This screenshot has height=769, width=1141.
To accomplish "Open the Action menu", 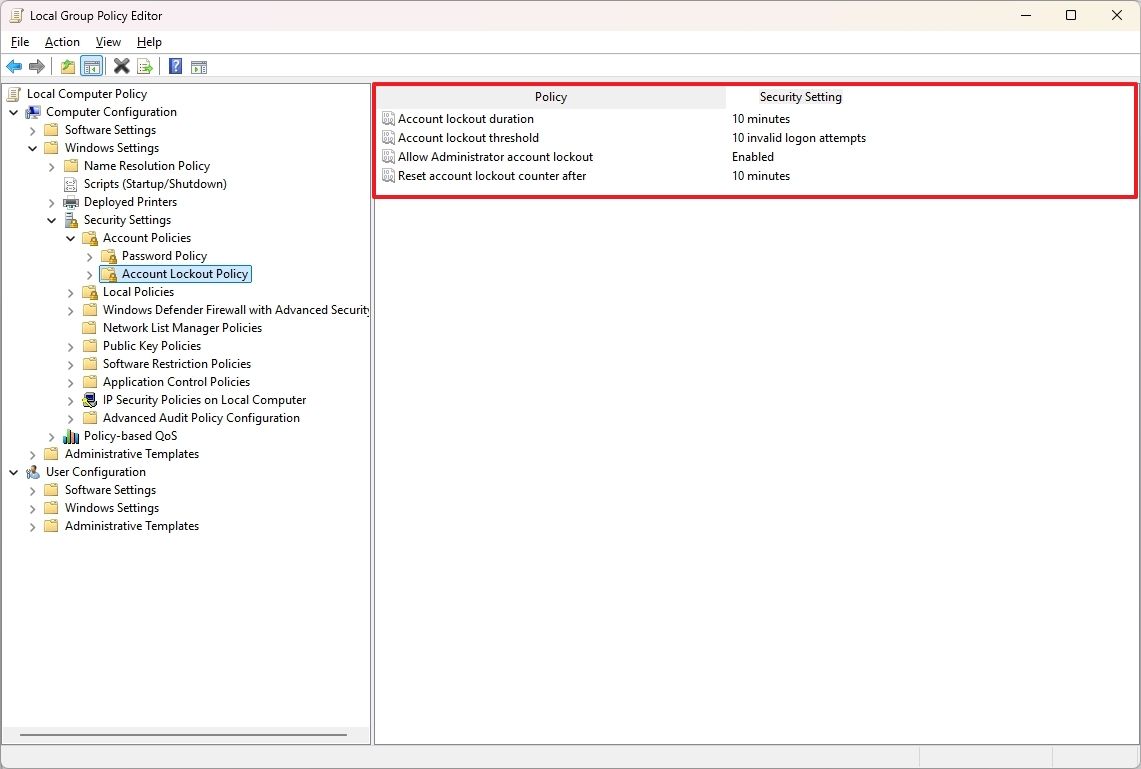I will pos(61,42).
